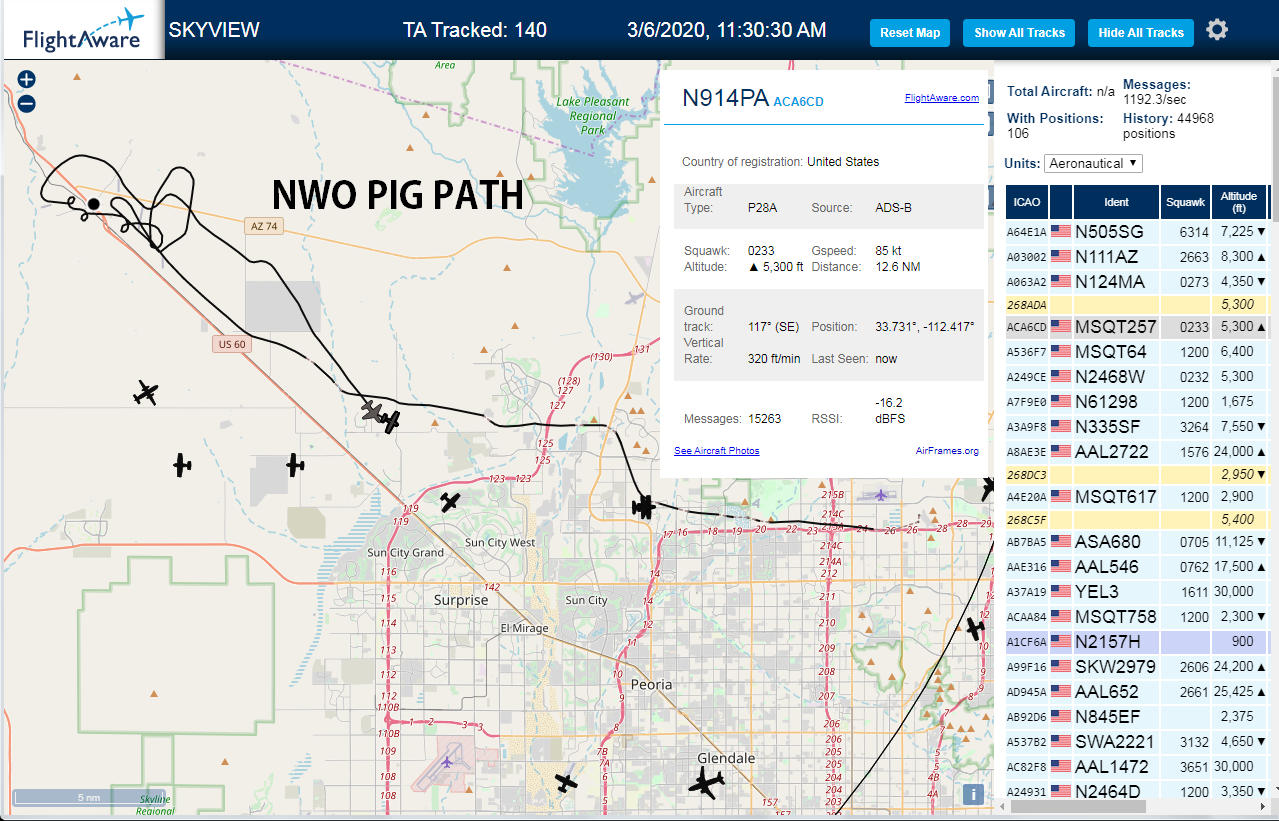Click the purple airport icon at Luke AFB

pyautogui.click(x=446, y=763)
